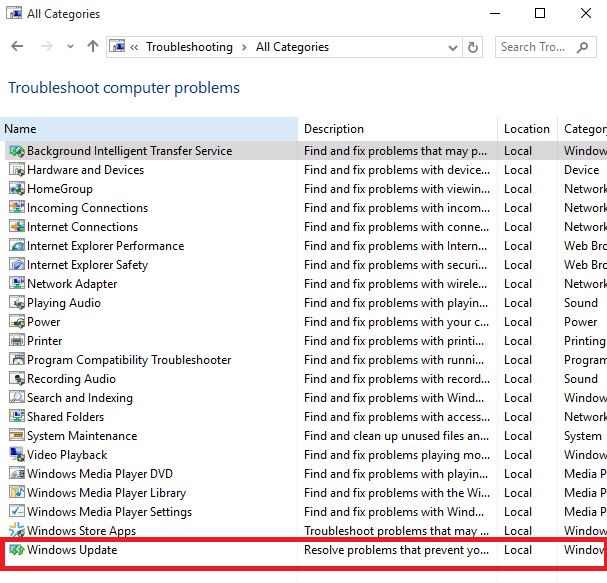
Task: Sort the list by Description column
Action: click(398, 129)
